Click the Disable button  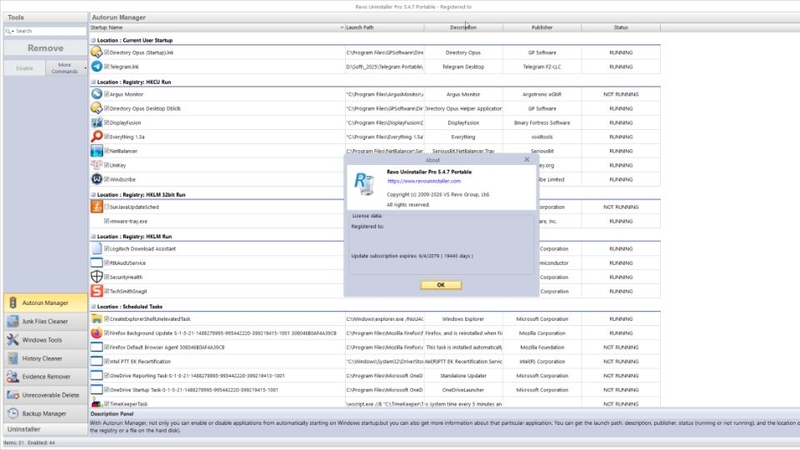point(24,68)
